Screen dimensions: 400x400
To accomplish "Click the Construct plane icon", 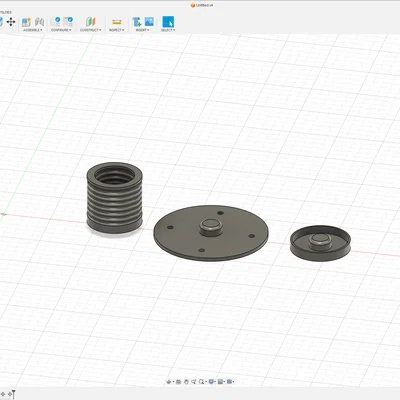I will click(x=90, y=22).
